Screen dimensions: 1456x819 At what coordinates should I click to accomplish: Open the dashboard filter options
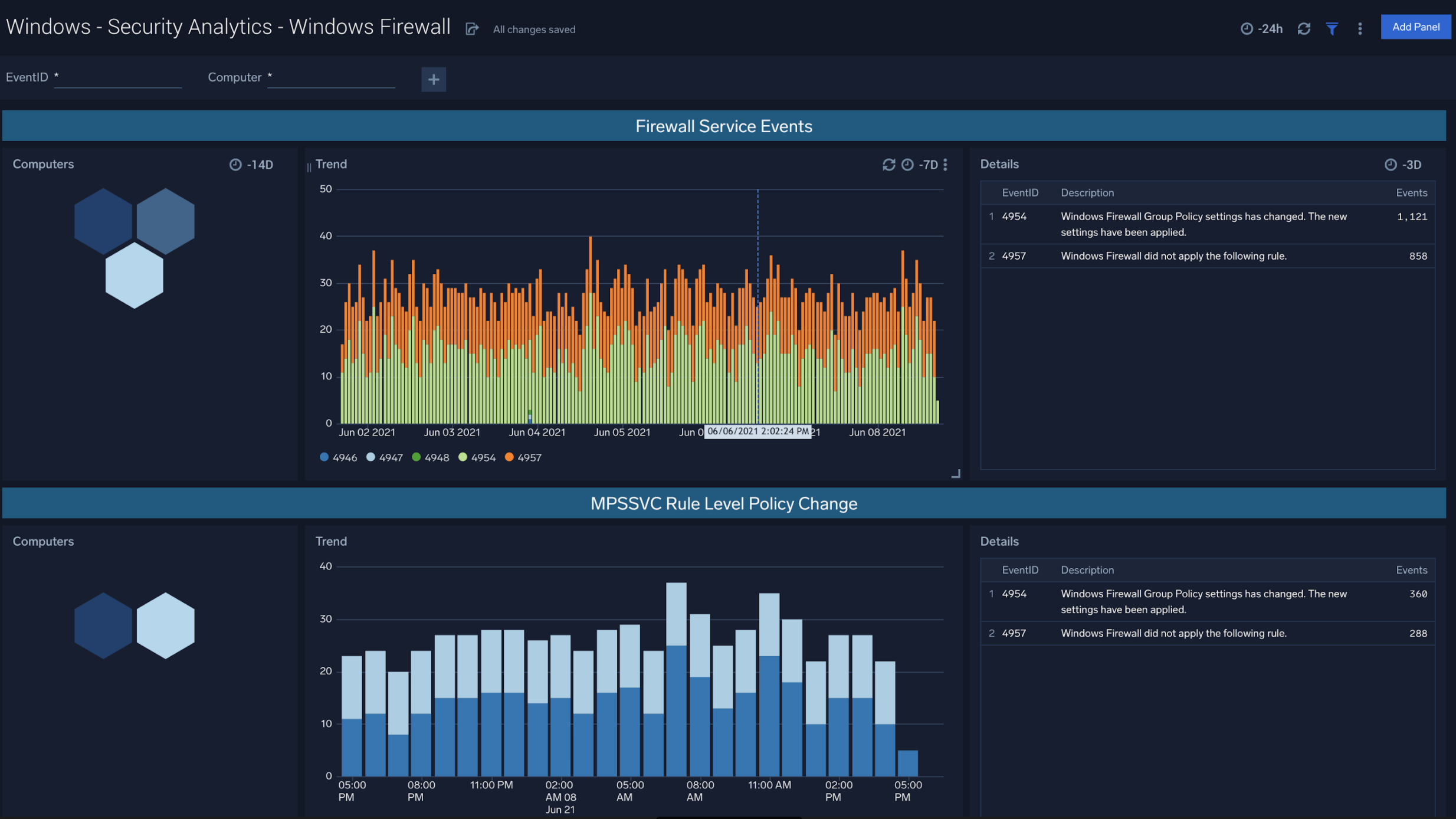pyautogui.click(x=1332, y=28)
